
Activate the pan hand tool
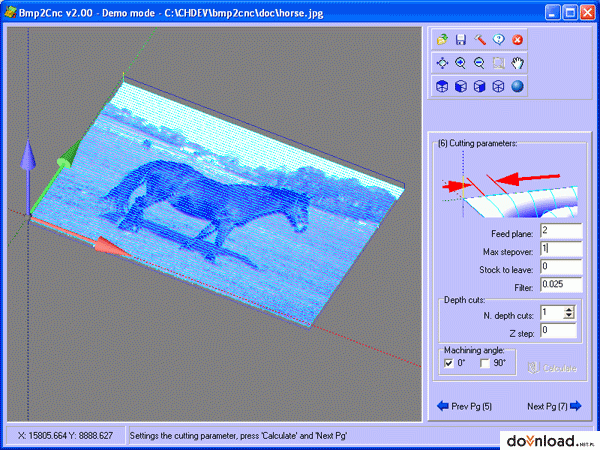click(517, 63)
